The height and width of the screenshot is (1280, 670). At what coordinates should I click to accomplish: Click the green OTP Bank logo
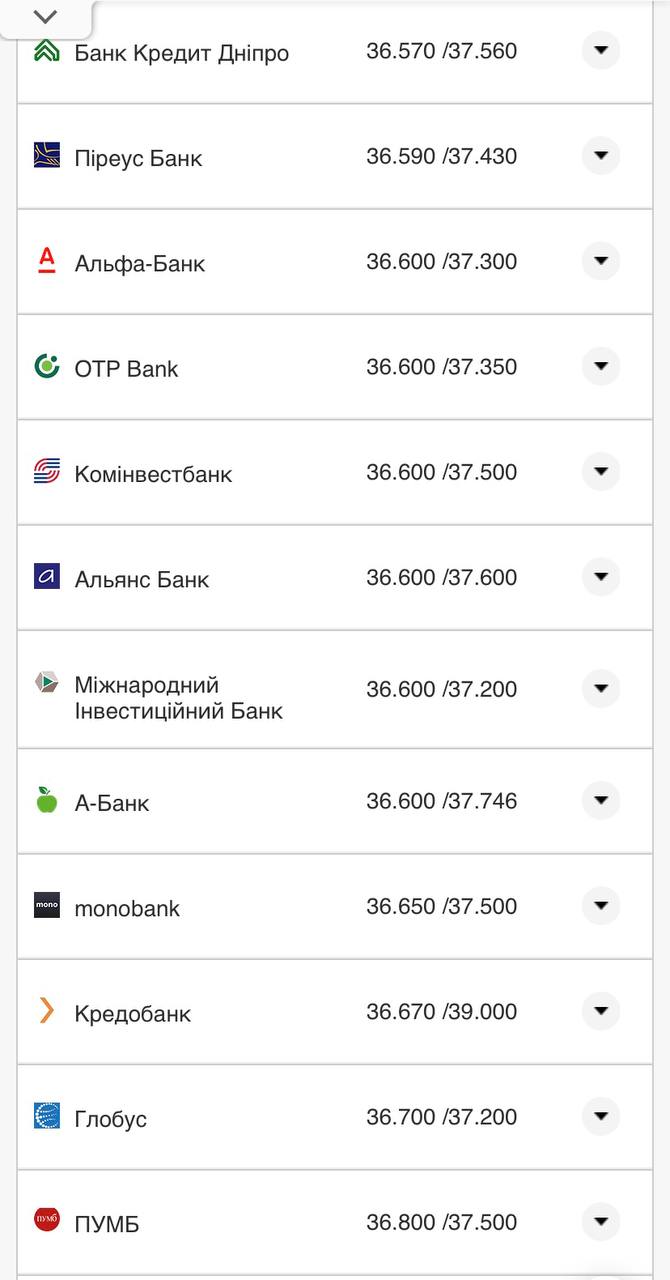click(47, 366)
